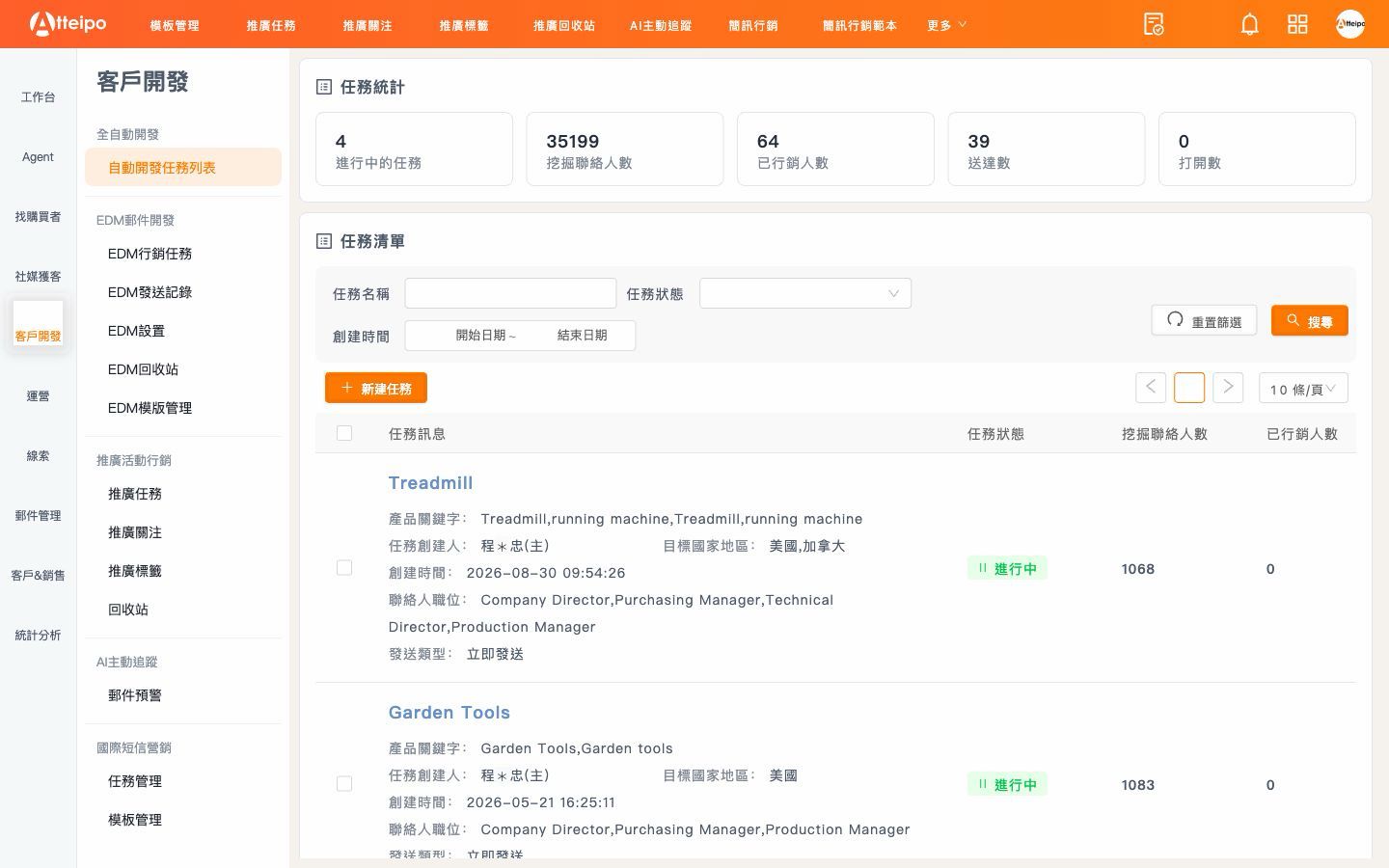Select 自動開發任務列表 in sidebar
The image size is (1389, 868).
coord(183,167)
